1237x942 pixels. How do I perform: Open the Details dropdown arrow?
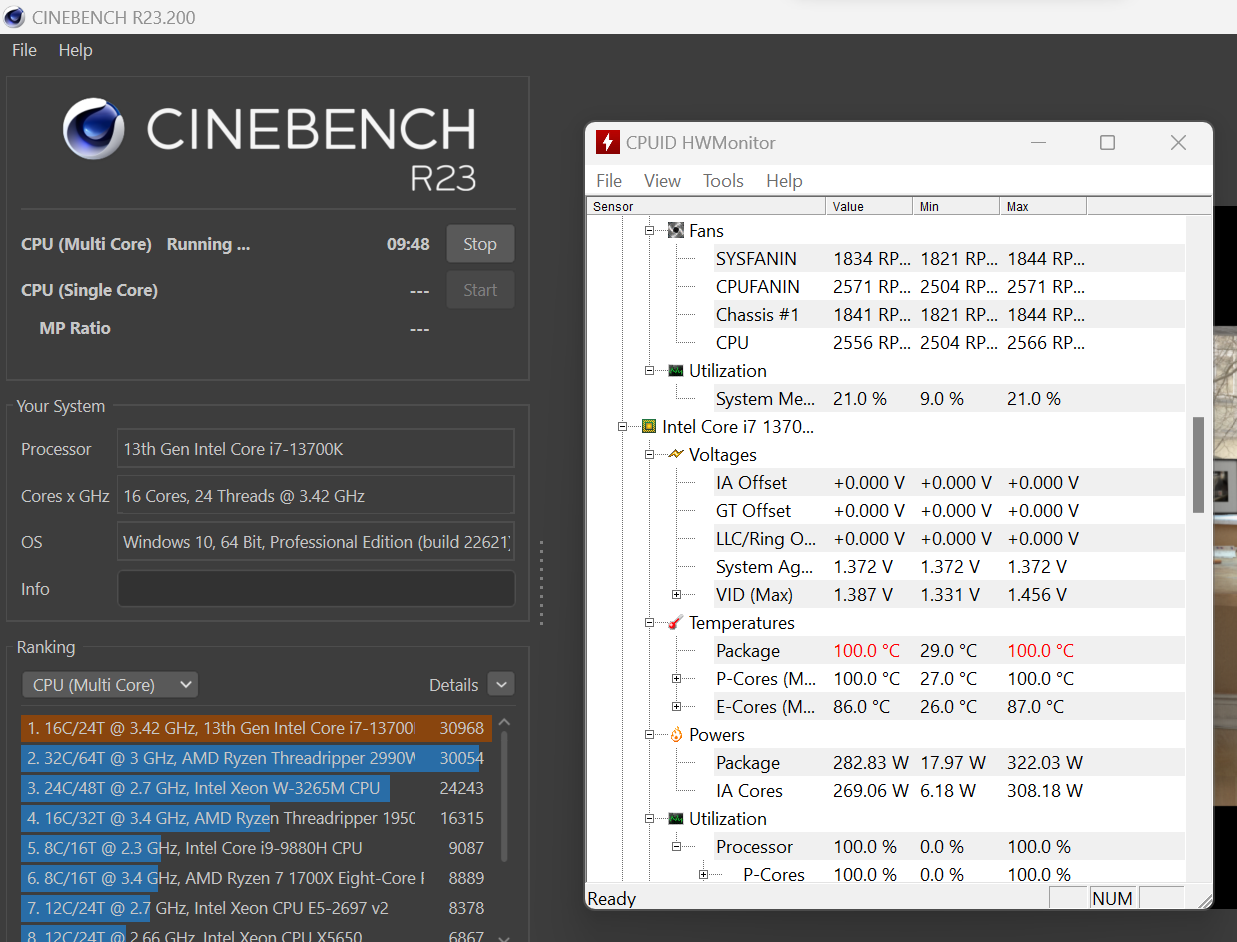point(502,685)
